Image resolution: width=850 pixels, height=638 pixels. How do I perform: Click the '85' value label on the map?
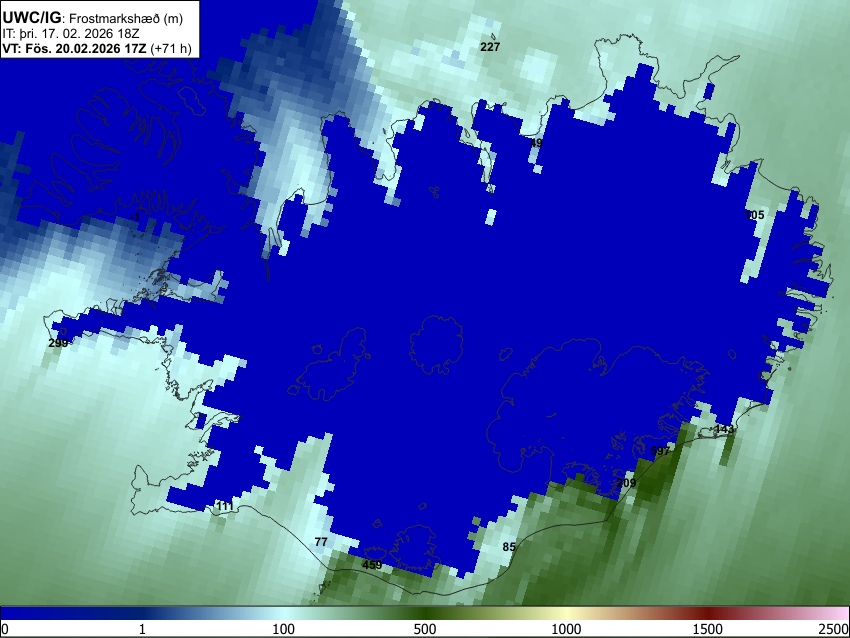click(x=508, y=547)
